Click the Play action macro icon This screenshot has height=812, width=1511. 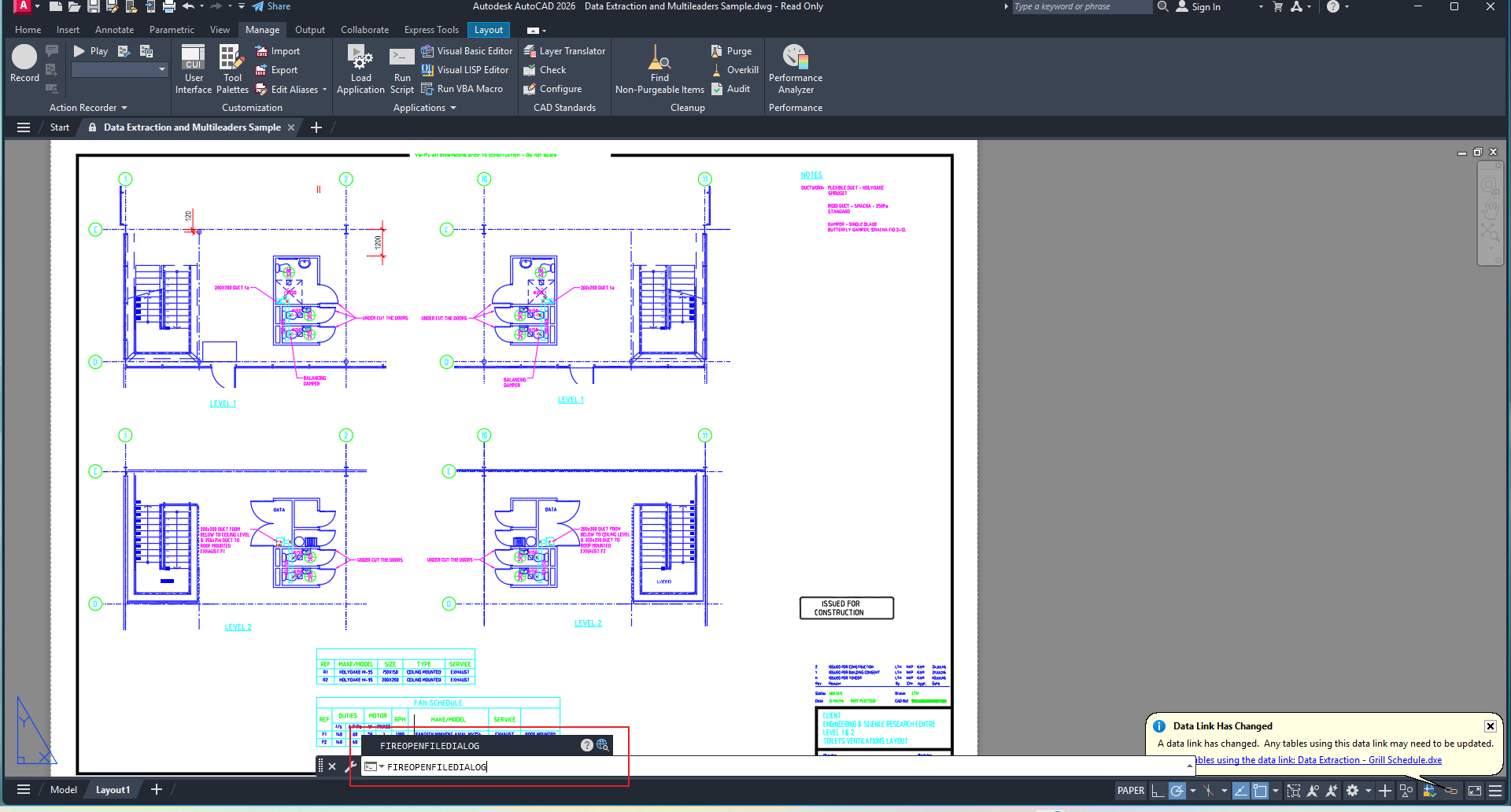(79, 51)
